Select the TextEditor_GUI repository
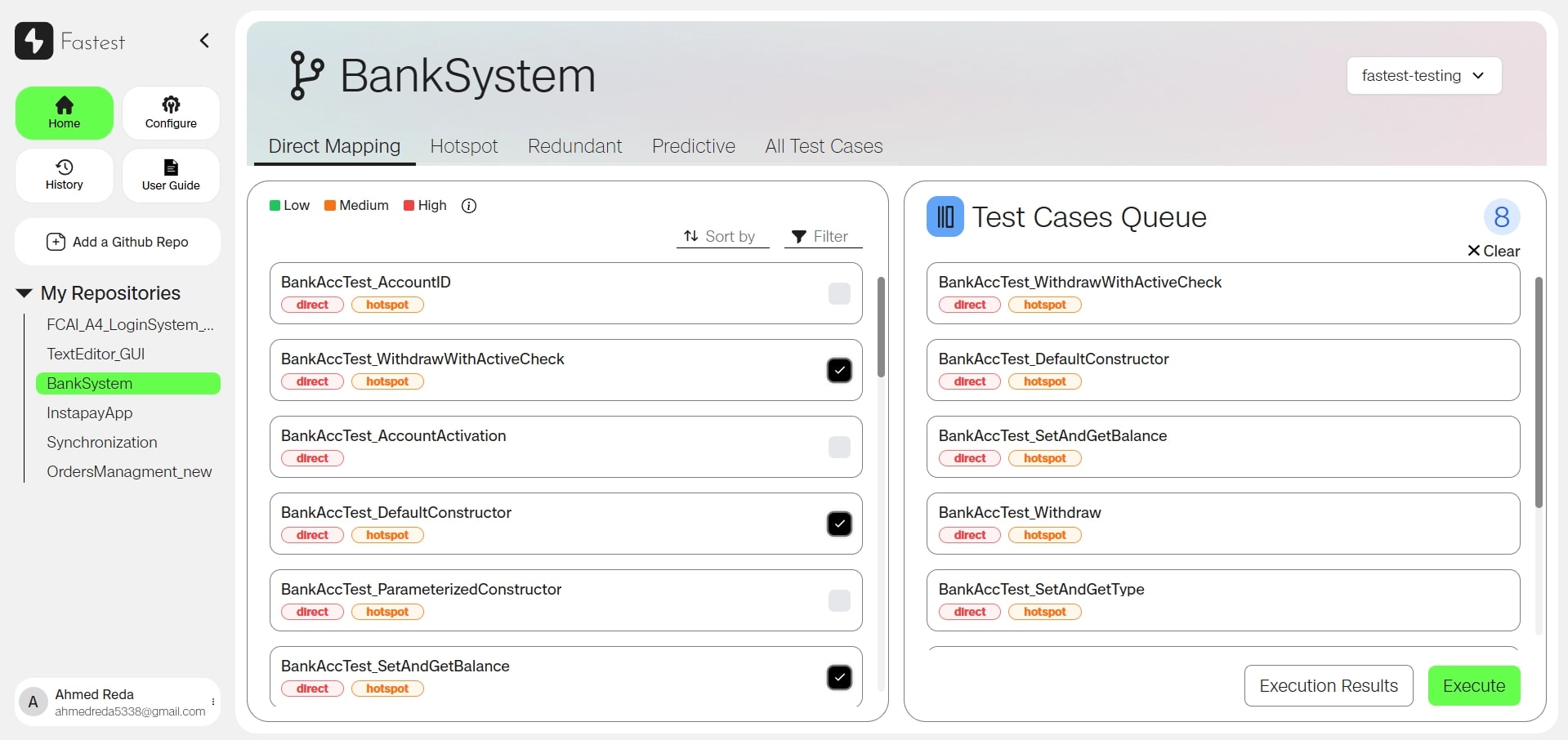1568x740 pixels. [x=96, y=354]
